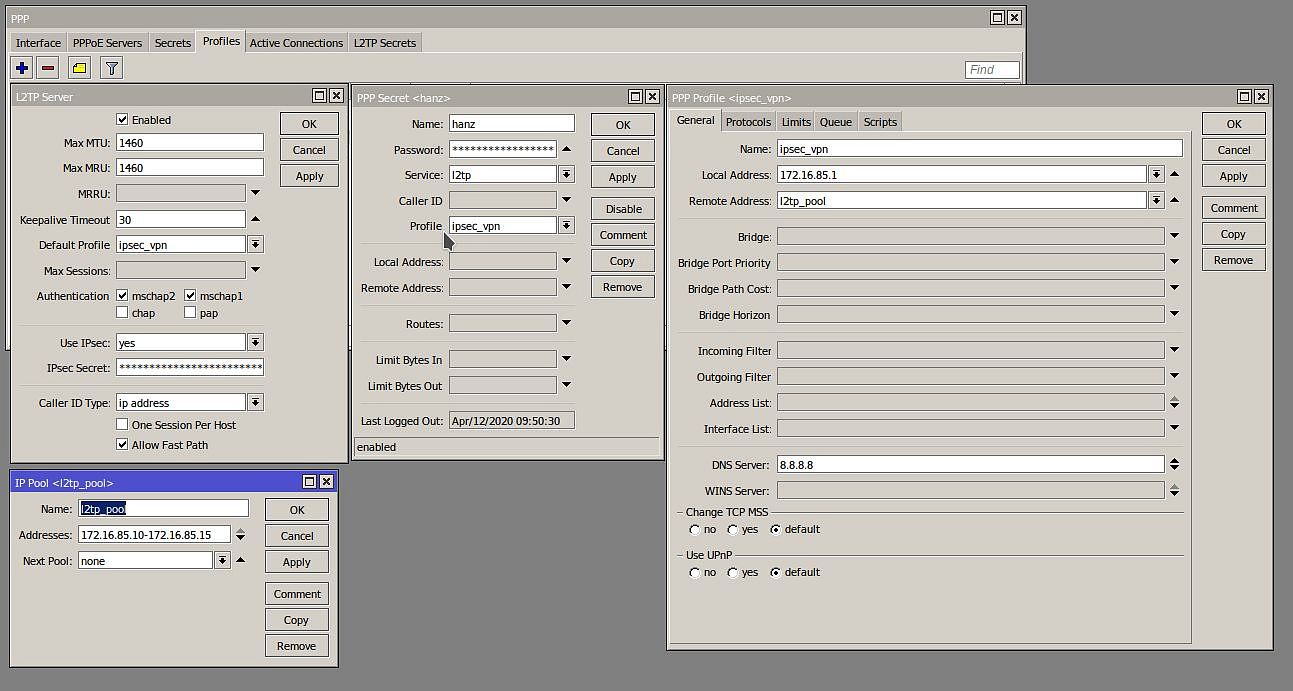
Task: Click the blue plus add icon
Action: pyautogui.click(x=22, y=68)
